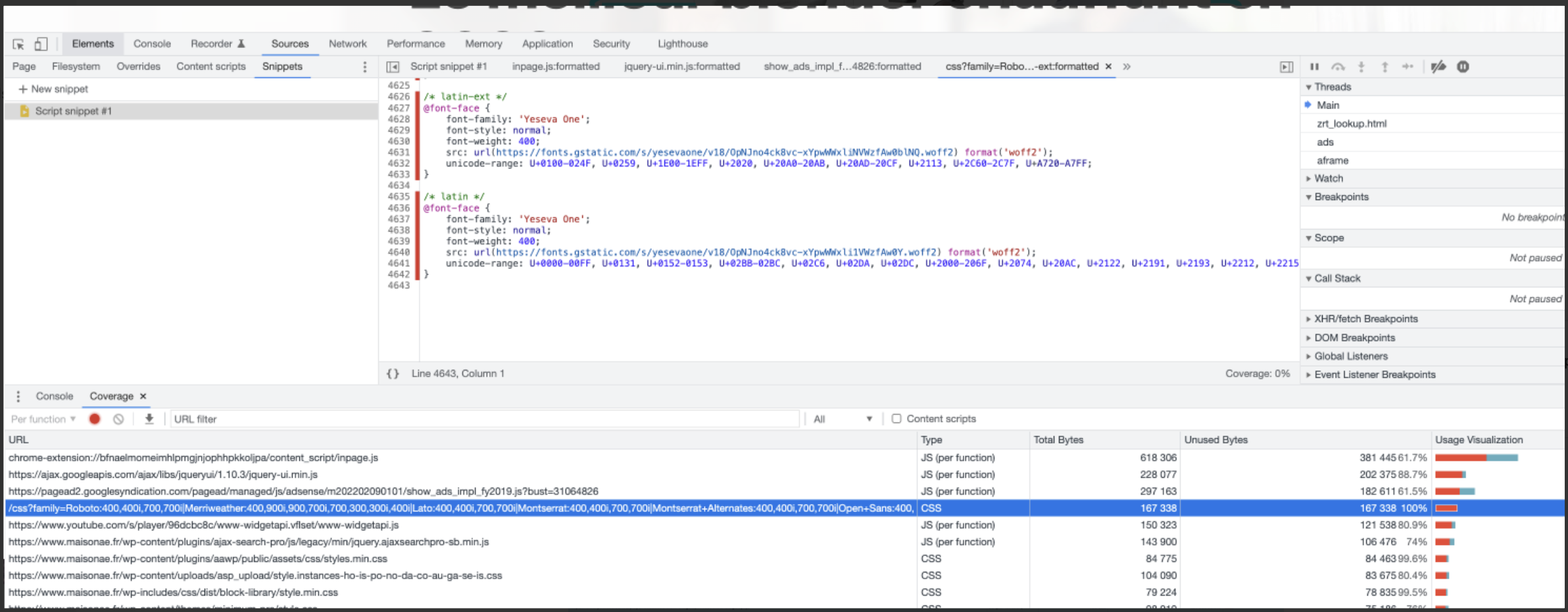Open the Application panel tab

tap(547, 44)
